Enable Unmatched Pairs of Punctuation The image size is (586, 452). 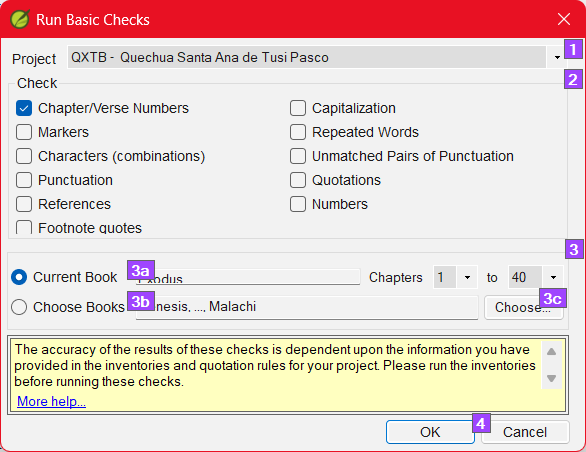(298, 156)
